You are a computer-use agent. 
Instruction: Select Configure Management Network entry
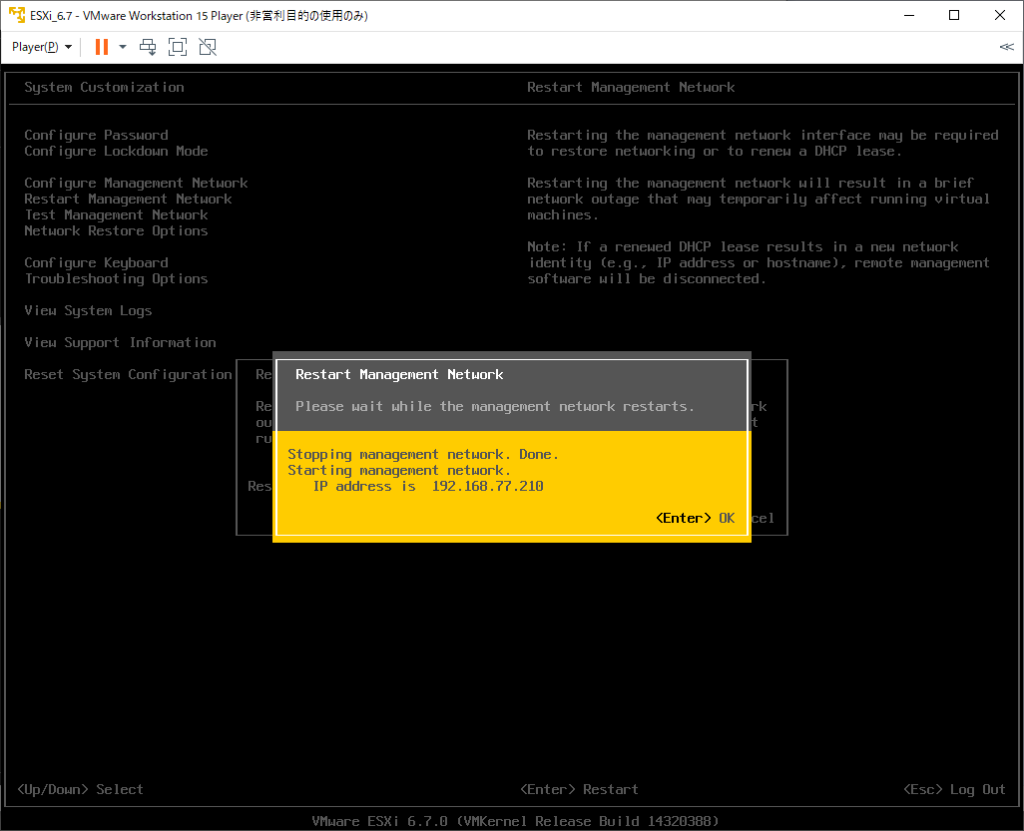(136, 183)
